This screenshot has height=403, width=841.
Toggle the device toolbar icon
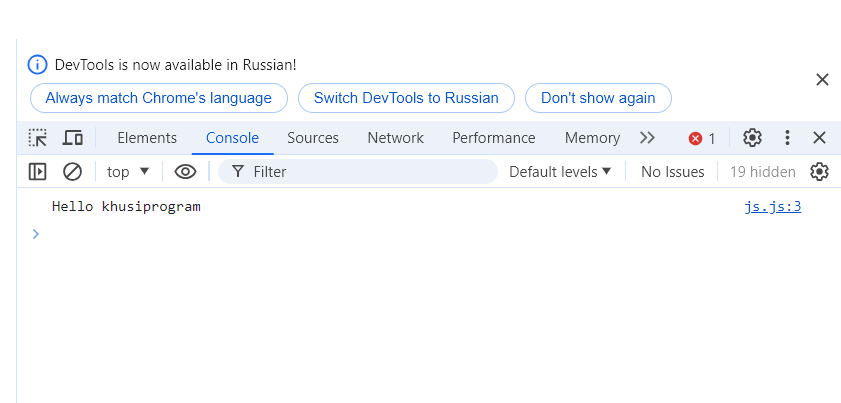[72, 138]
